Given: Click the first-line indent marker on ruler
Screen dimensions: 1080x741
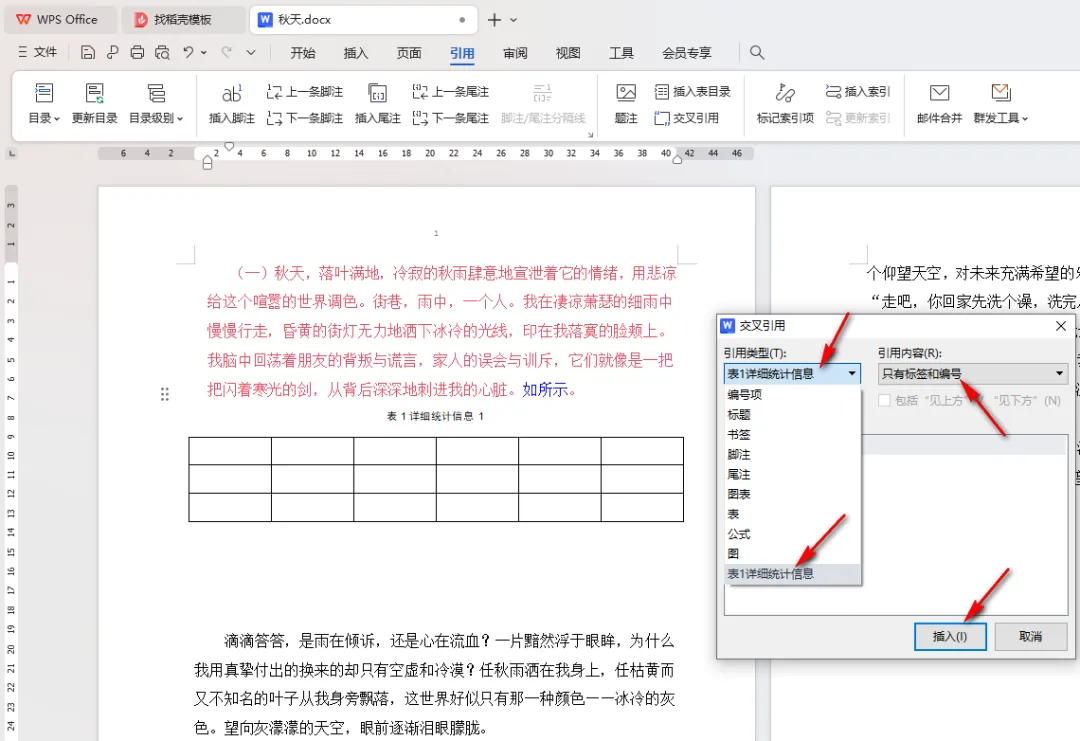Looking at the screenshot, I should 229,146.
